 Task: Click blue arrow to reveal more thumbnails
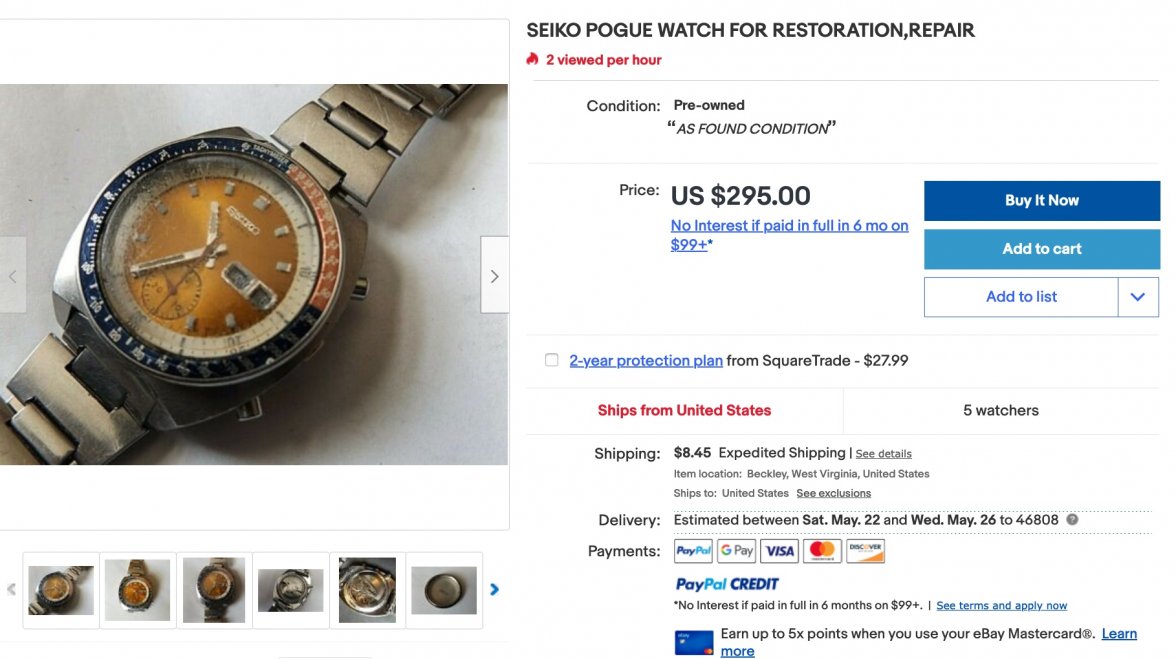pos(494,590)
